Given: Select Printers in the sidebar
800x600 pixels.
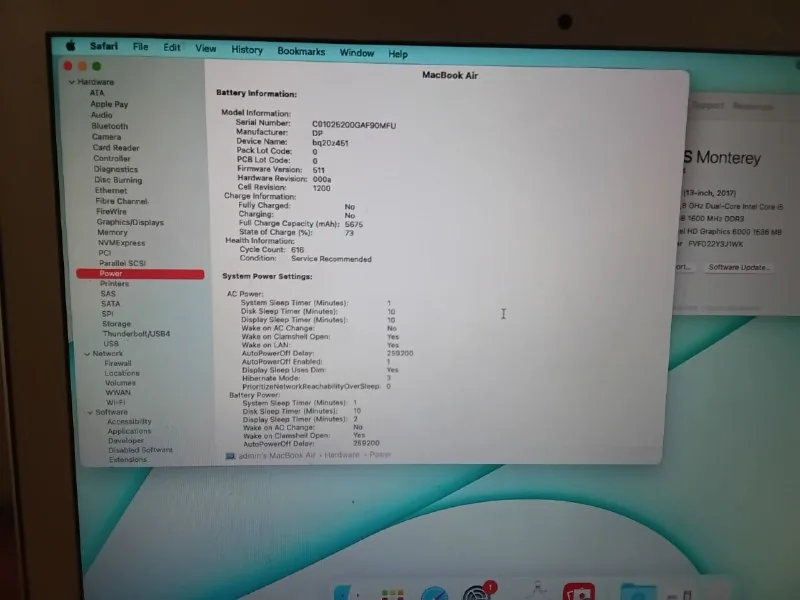Looking at the screenshot, I should coord(114,284).
